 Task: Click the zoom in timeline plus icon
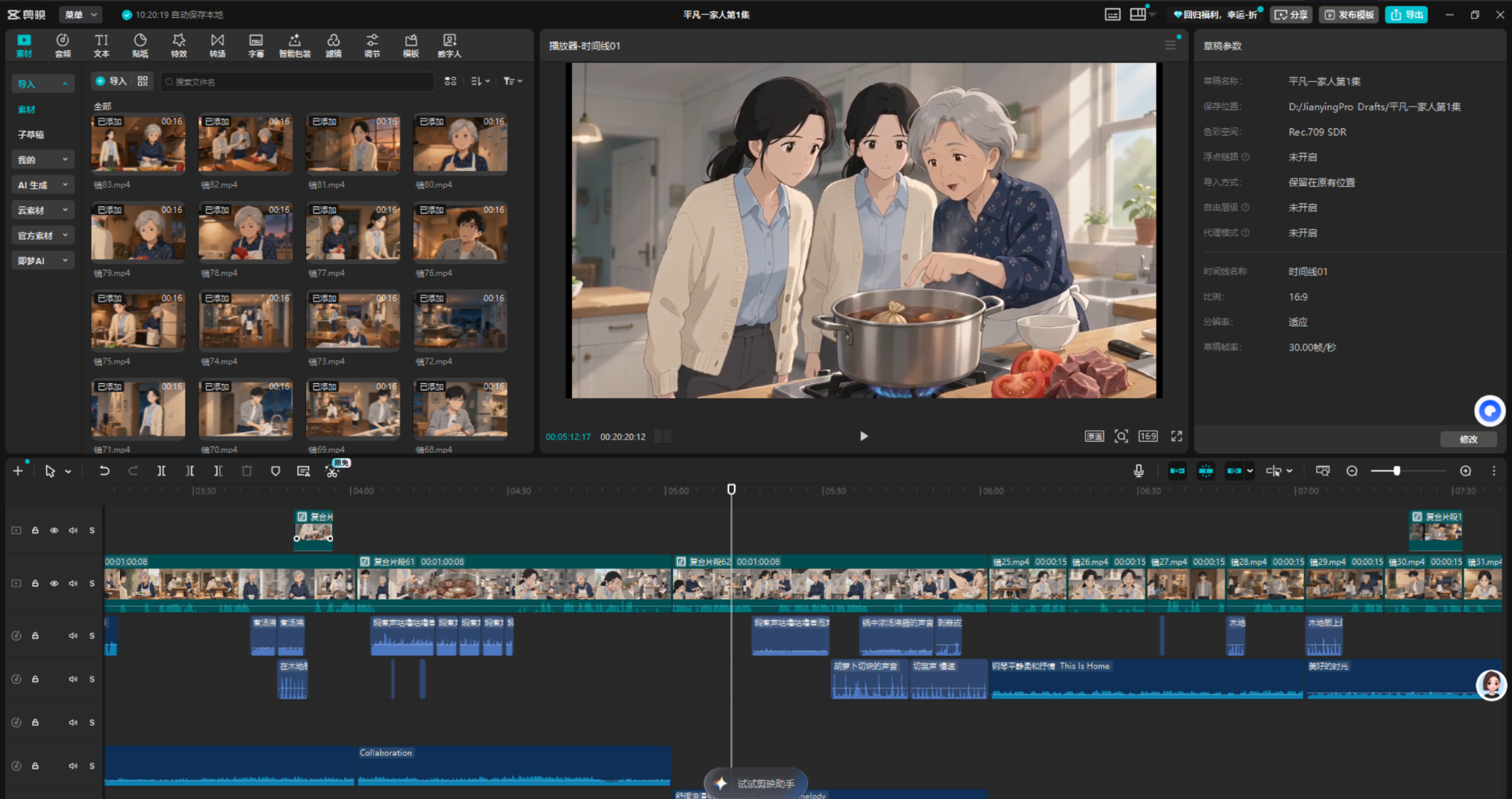tap(1466, 470)
